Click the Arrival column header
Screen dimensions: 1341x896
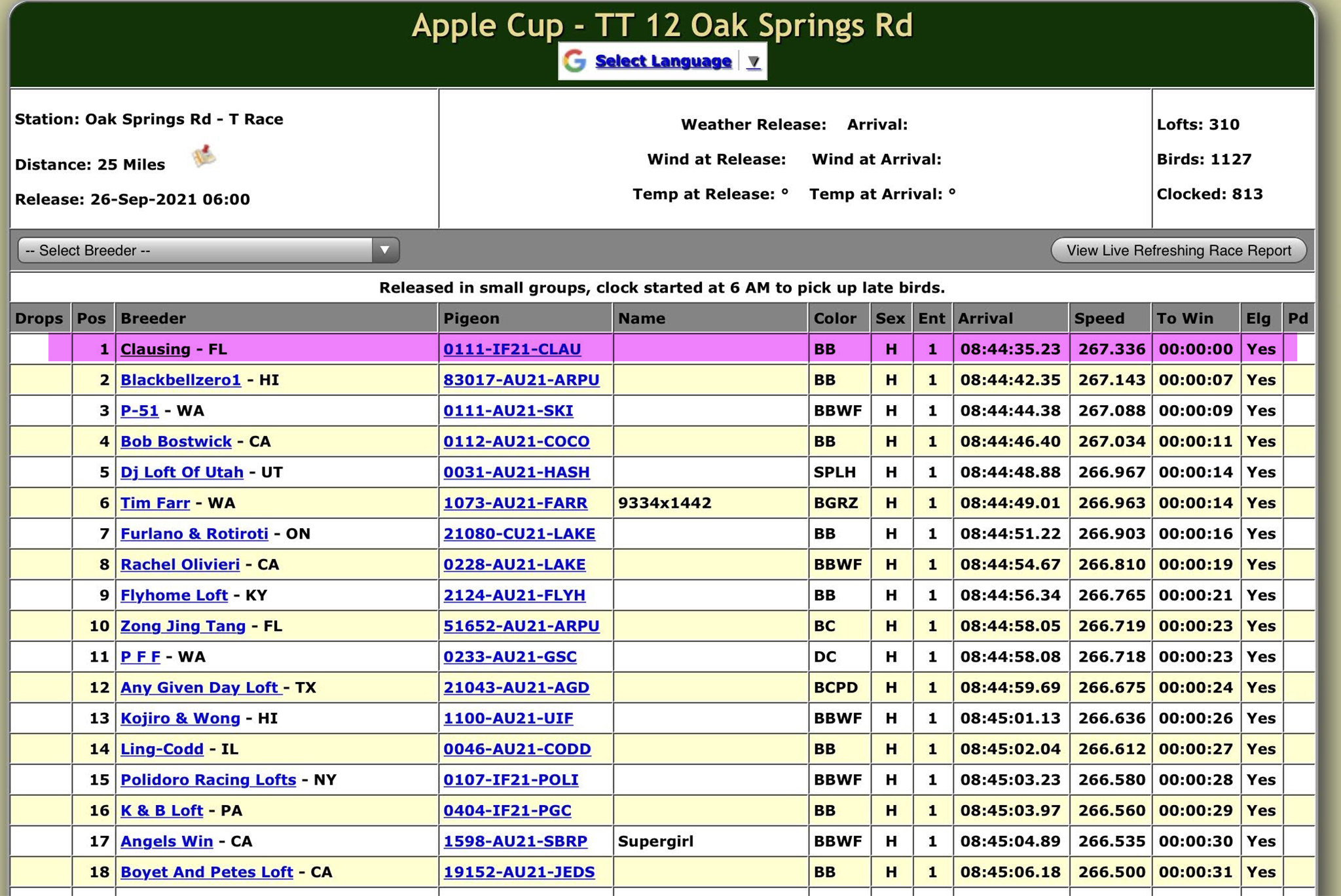click(985, 319)
